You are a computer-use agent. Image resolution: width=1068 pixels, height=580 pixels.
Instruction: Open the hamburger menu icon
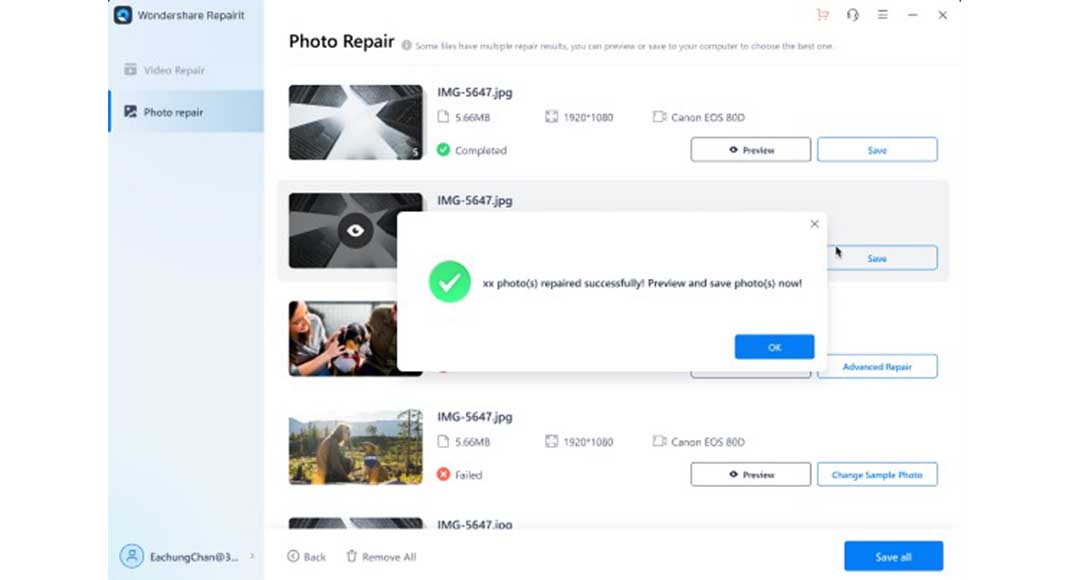883,15
